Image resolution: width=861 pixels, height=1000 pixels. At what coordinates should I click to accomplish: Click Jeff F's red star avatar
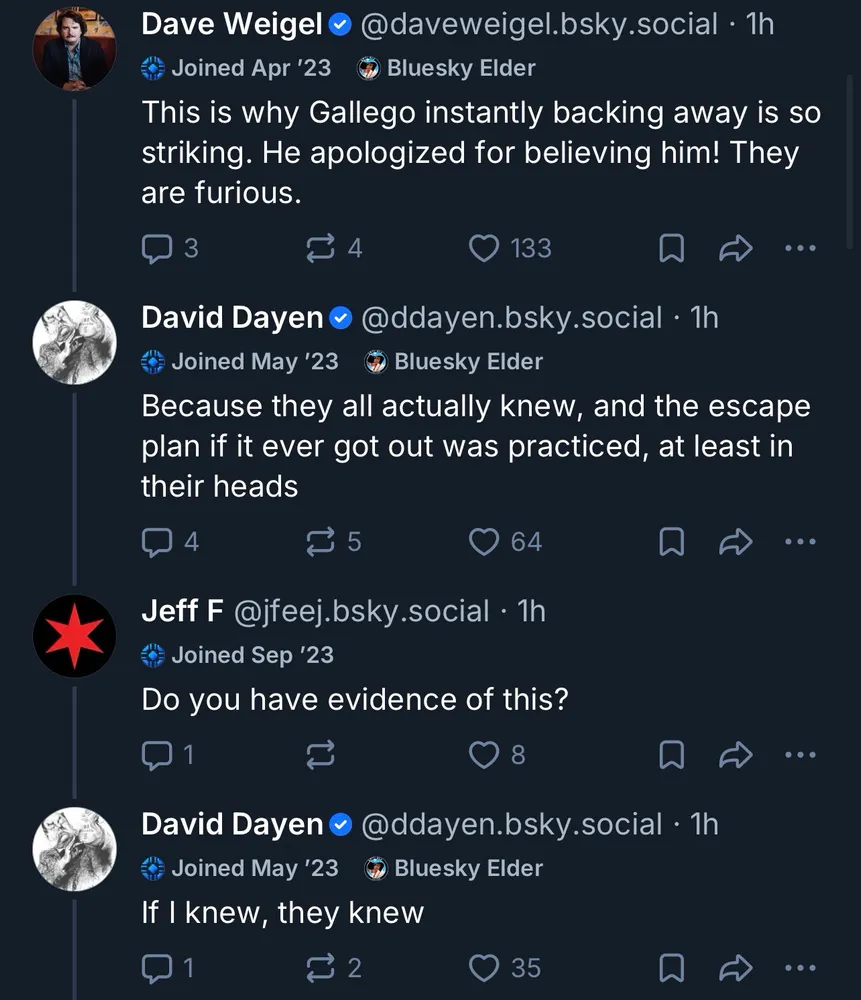pos(74,636)
